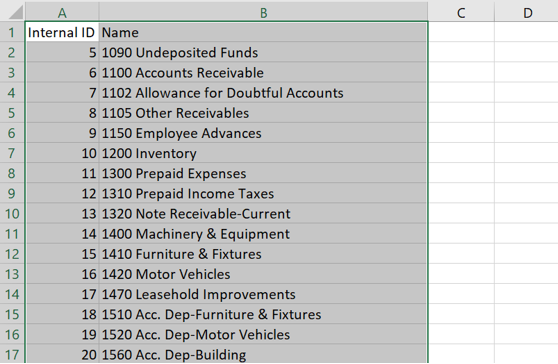Click cell '1105 Other Receivables'

(x=263, y=113)
